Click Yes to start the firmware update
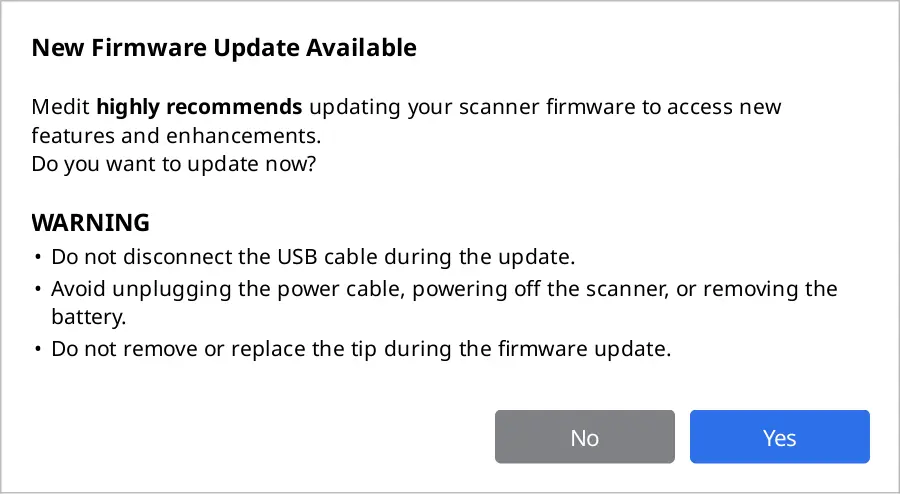The width and height of the screenshot is (900, 494). (779, 437)
